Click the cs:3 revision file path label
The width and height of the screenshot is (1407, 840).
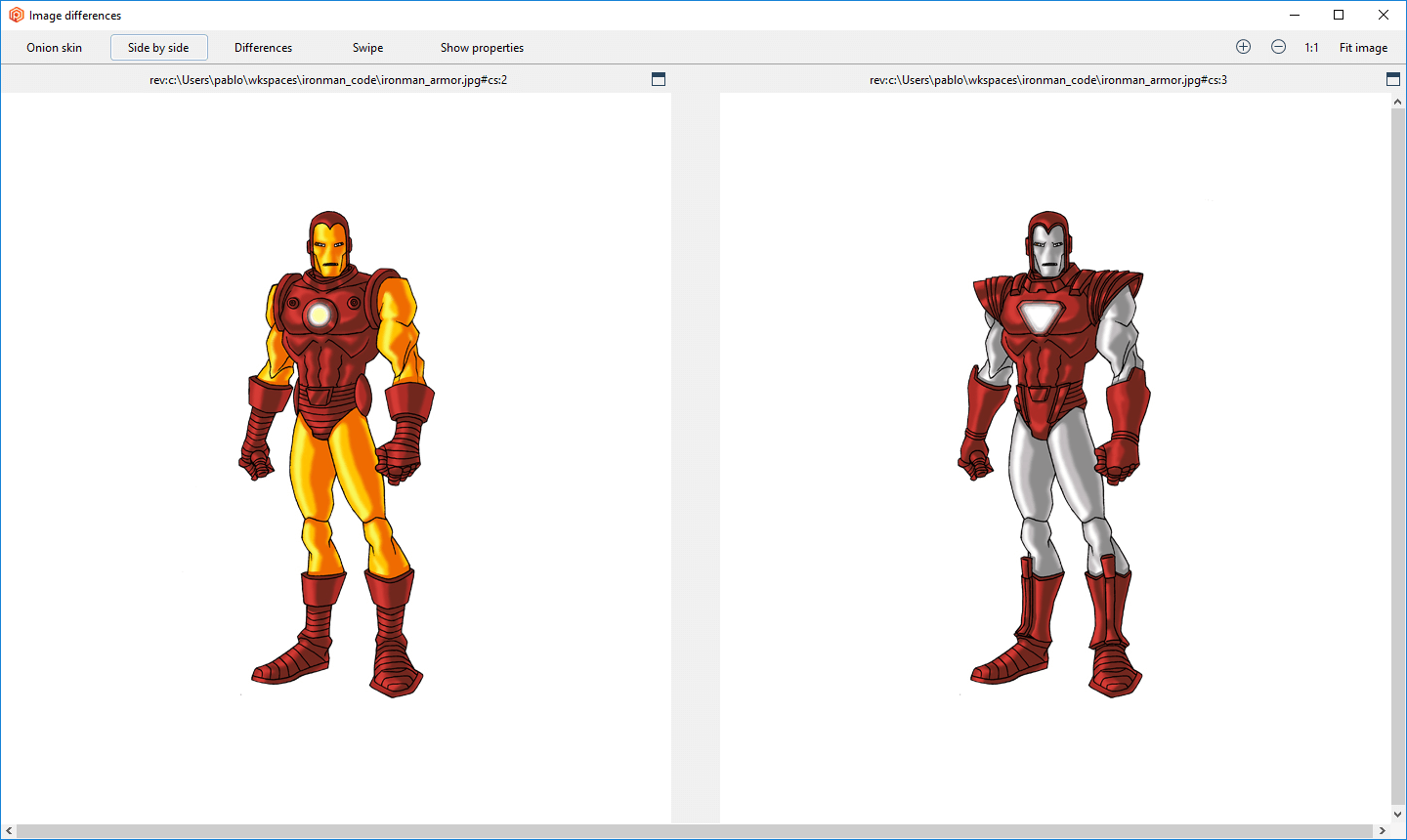(1048, 80)
